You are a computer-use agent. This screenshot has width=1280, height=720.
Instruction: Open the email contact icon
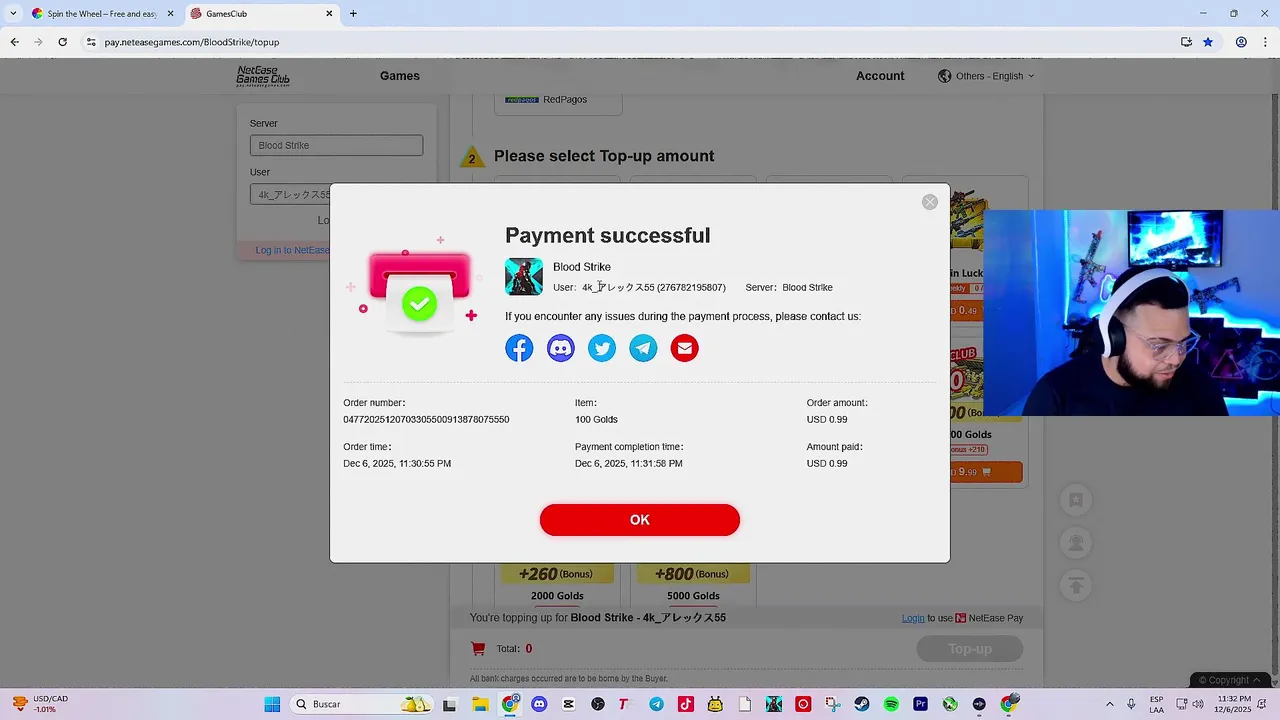(x=685, y=348)
